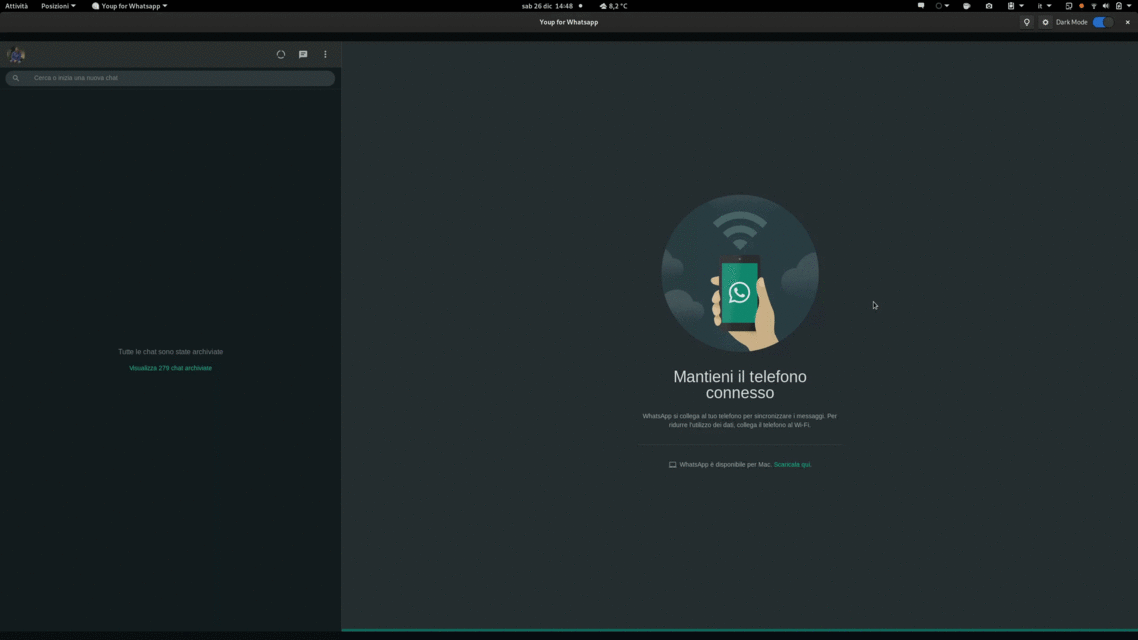Expand the Youp for Whatsapp app menu
Screen dimensions: 1138x640
click(x=129, y=6)
